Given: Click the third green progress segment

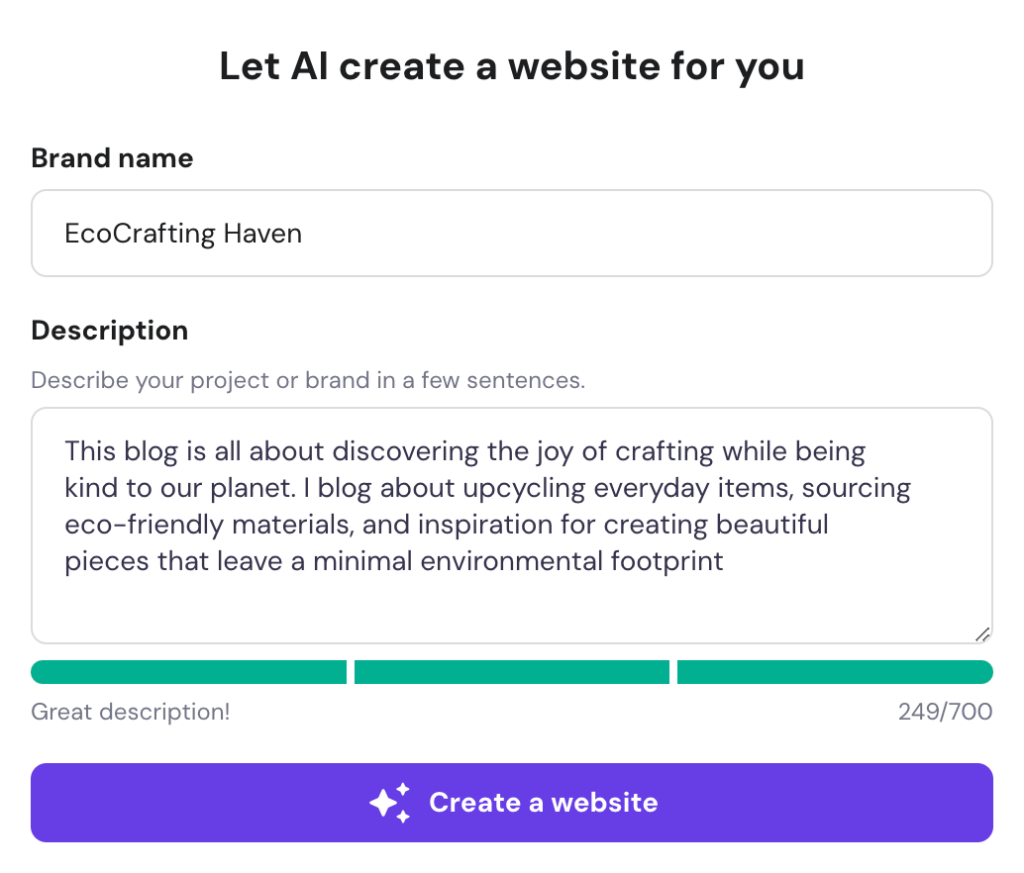Looking at the screenshot, I should (835, 671).
